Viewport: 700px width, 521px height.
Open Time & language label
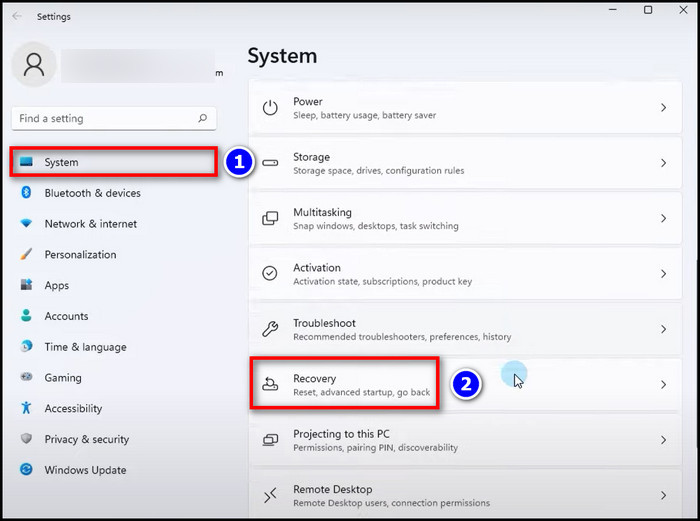(85, 347)
